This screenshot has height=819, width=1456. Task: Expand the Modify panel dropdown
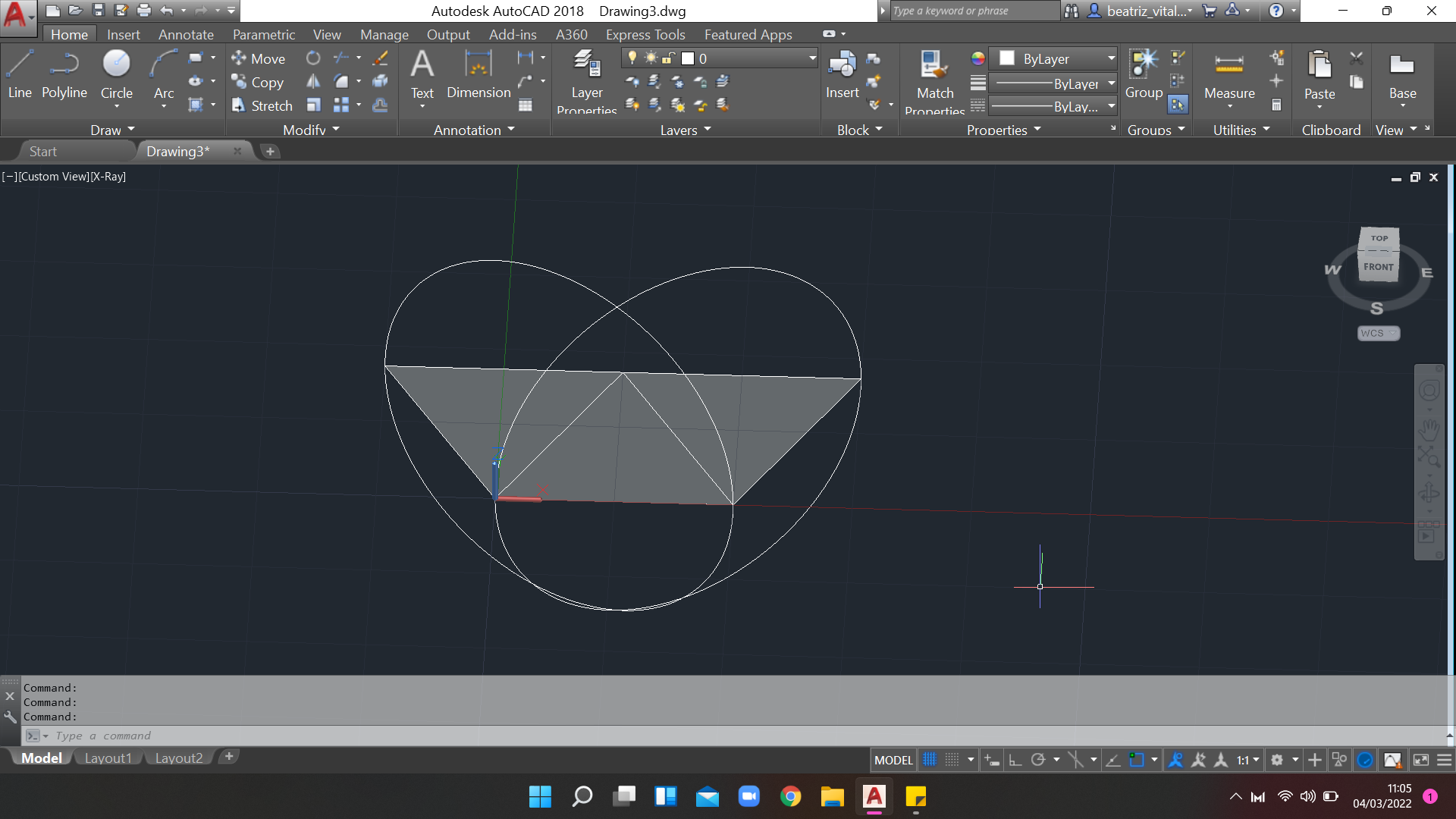click(x=312, y=129)
